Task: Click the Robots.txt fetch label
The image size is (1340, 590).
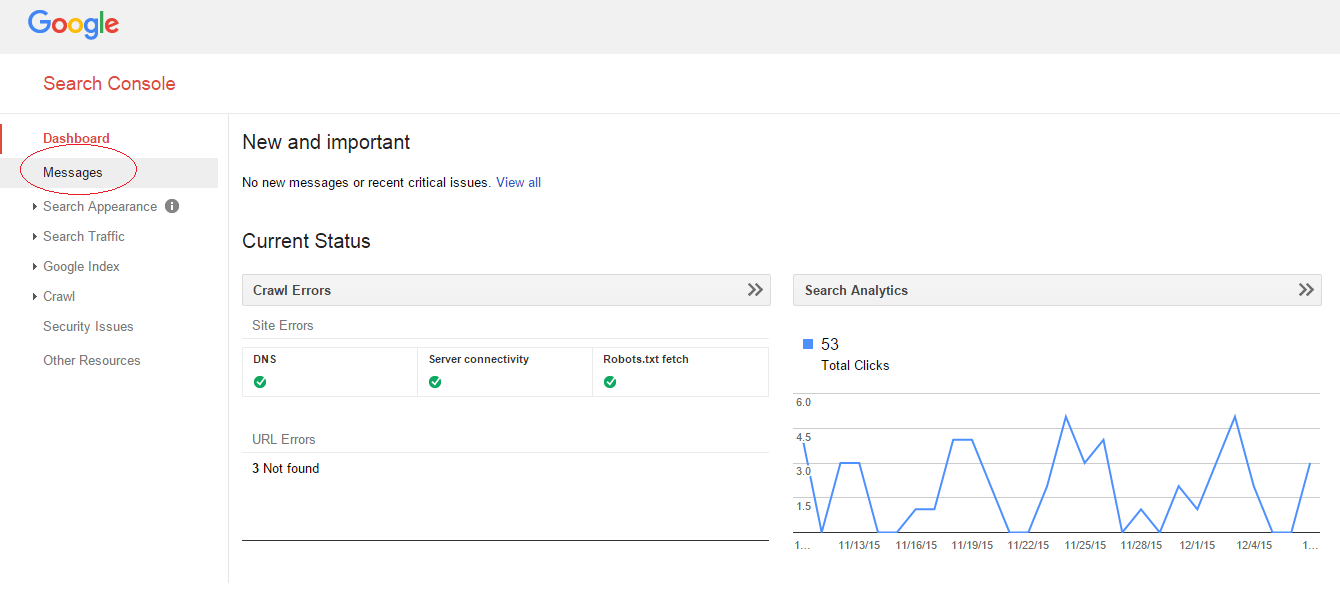Action: point(646,359)
